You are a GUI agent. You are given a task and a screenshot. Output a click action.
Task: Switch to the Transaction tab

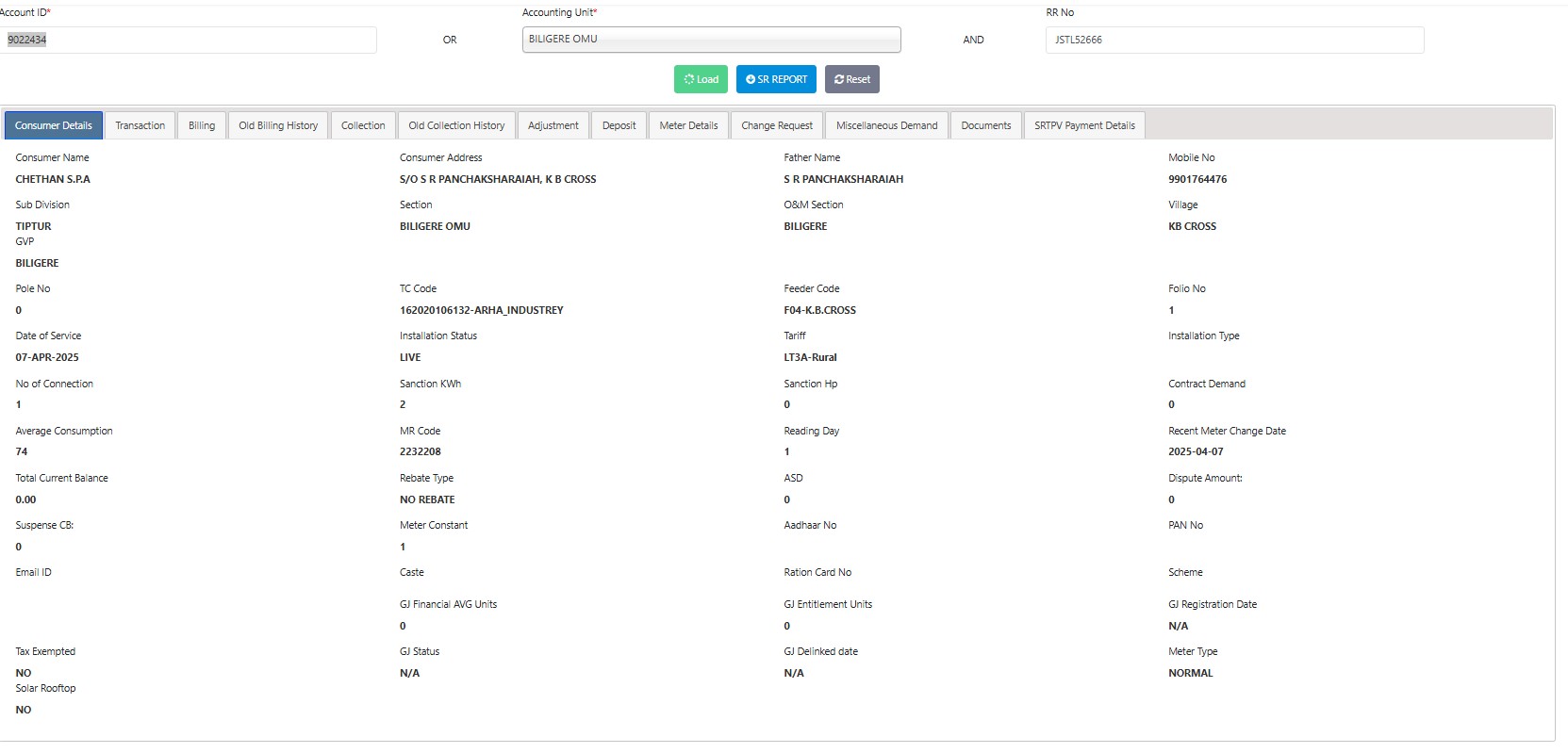pos(140,125)
